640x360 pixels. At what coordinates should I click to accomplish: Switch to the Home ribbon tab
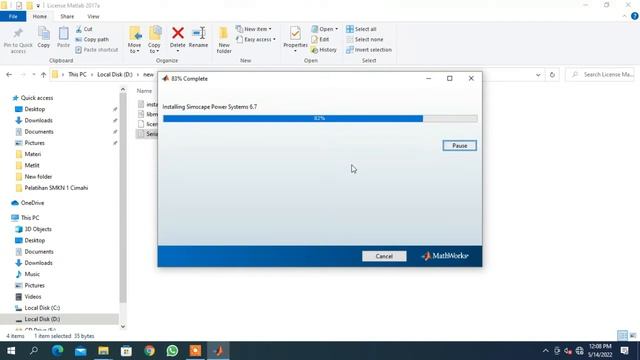point(40,16)
